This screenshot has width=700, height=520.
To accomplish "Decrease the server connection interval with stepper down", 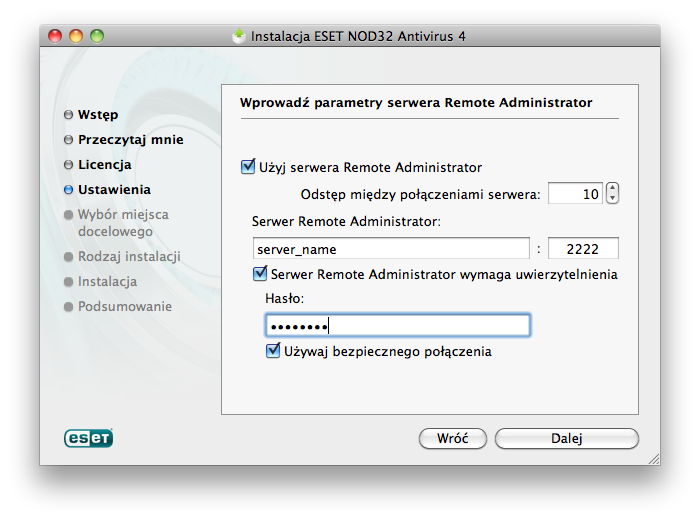I will coord(612,198).
